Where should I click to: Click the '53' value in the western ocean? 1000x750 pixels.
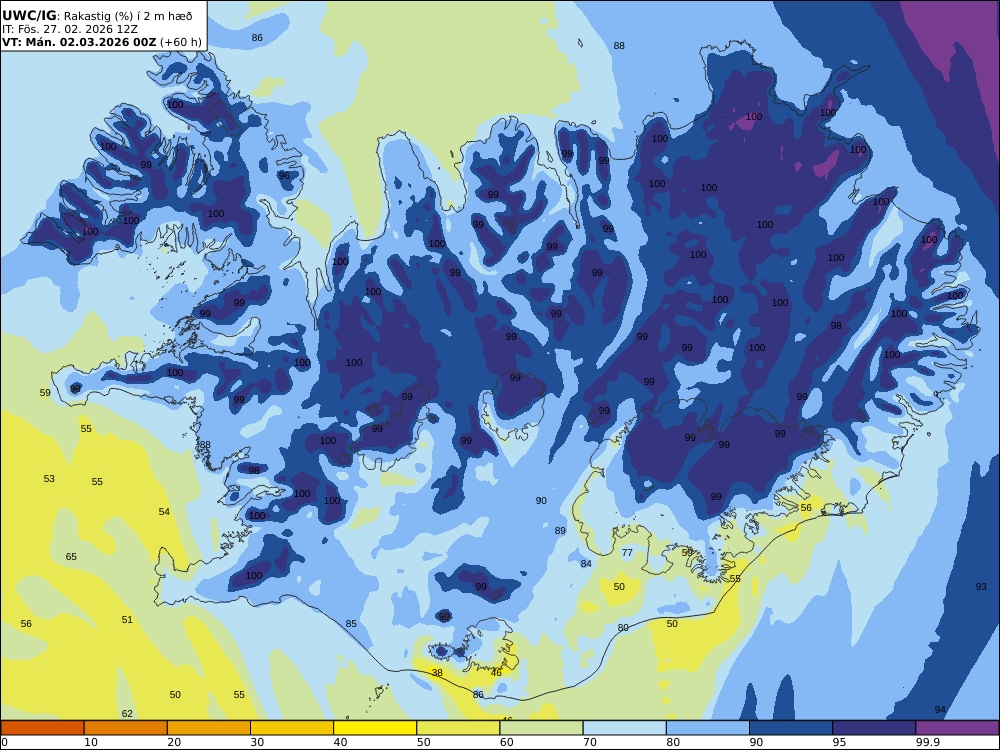(x=49, y=478)
